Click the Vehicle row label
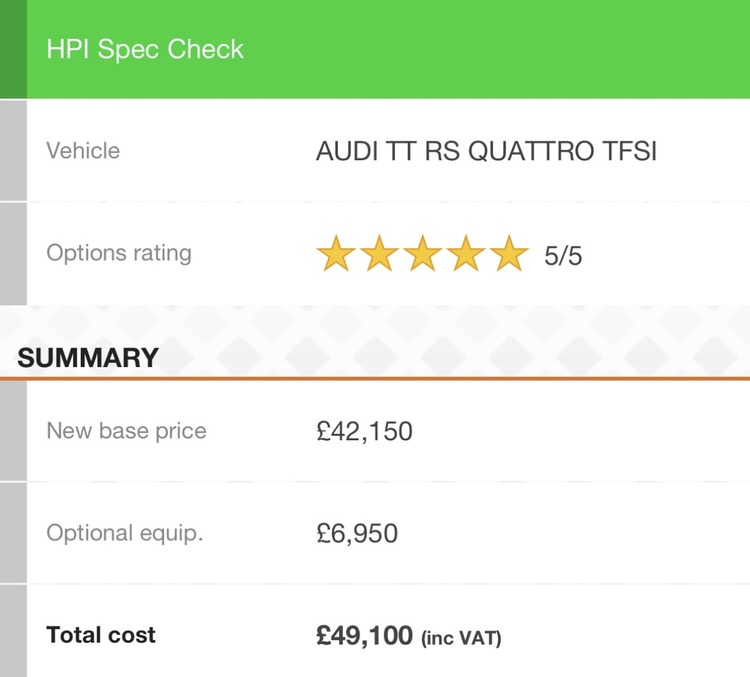Viewport: 750px width, 677px height. click(x=83, y=151)
